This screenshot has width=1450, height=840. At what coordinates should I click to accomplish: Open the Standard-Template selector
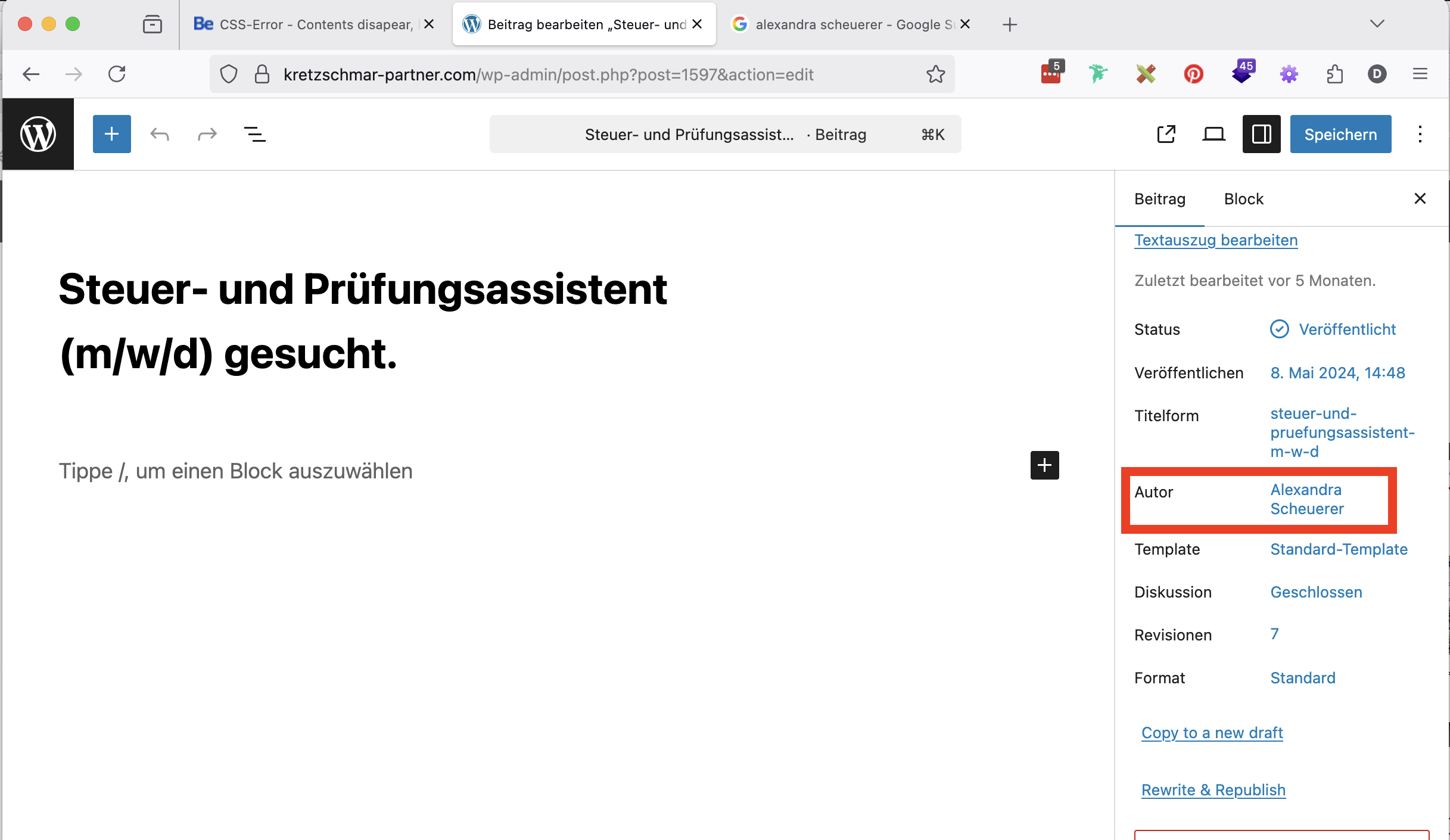click(1339, 549)
